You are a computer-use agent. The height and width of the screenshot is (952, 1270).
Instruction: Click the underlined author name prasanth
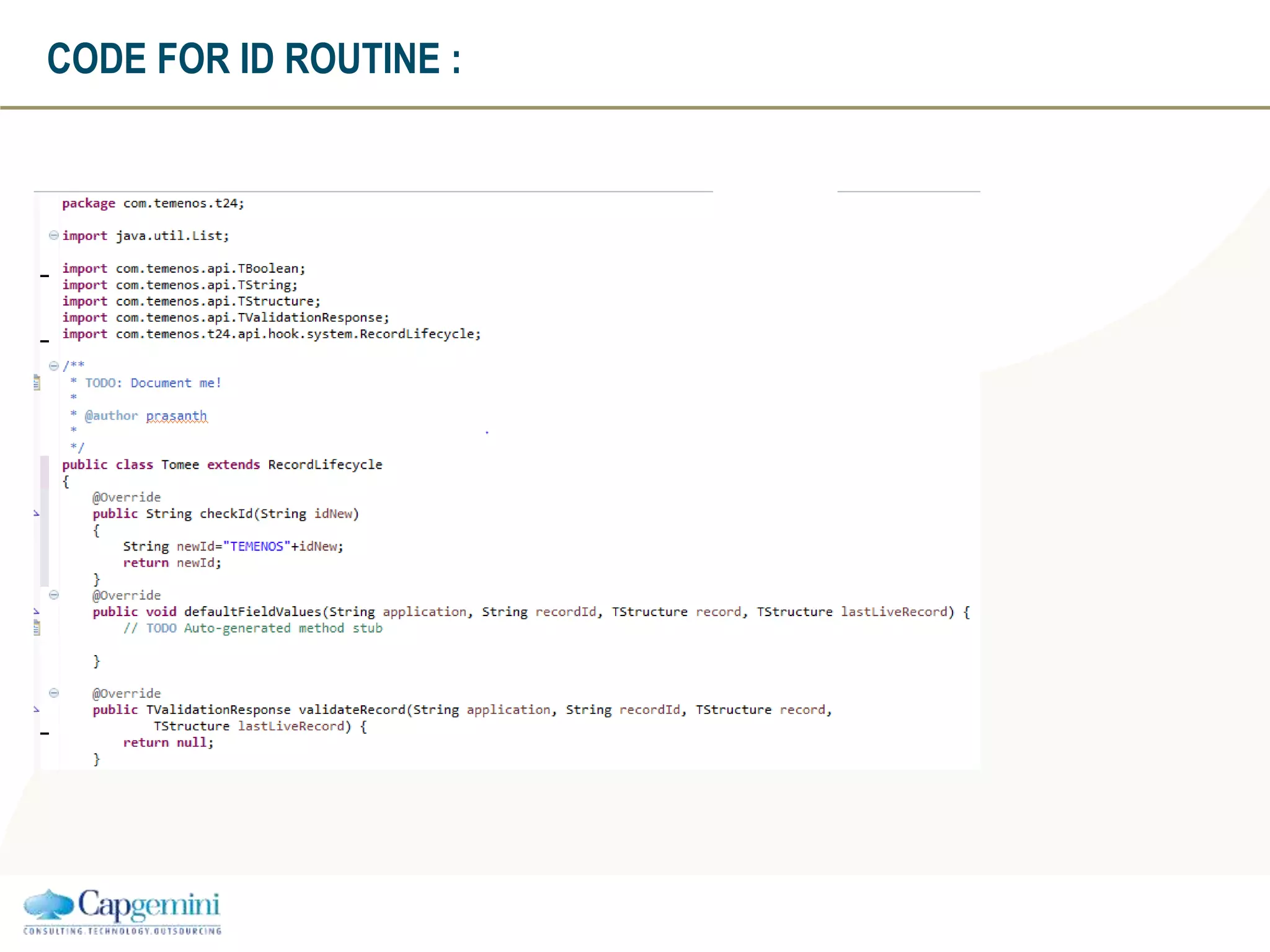176,416
